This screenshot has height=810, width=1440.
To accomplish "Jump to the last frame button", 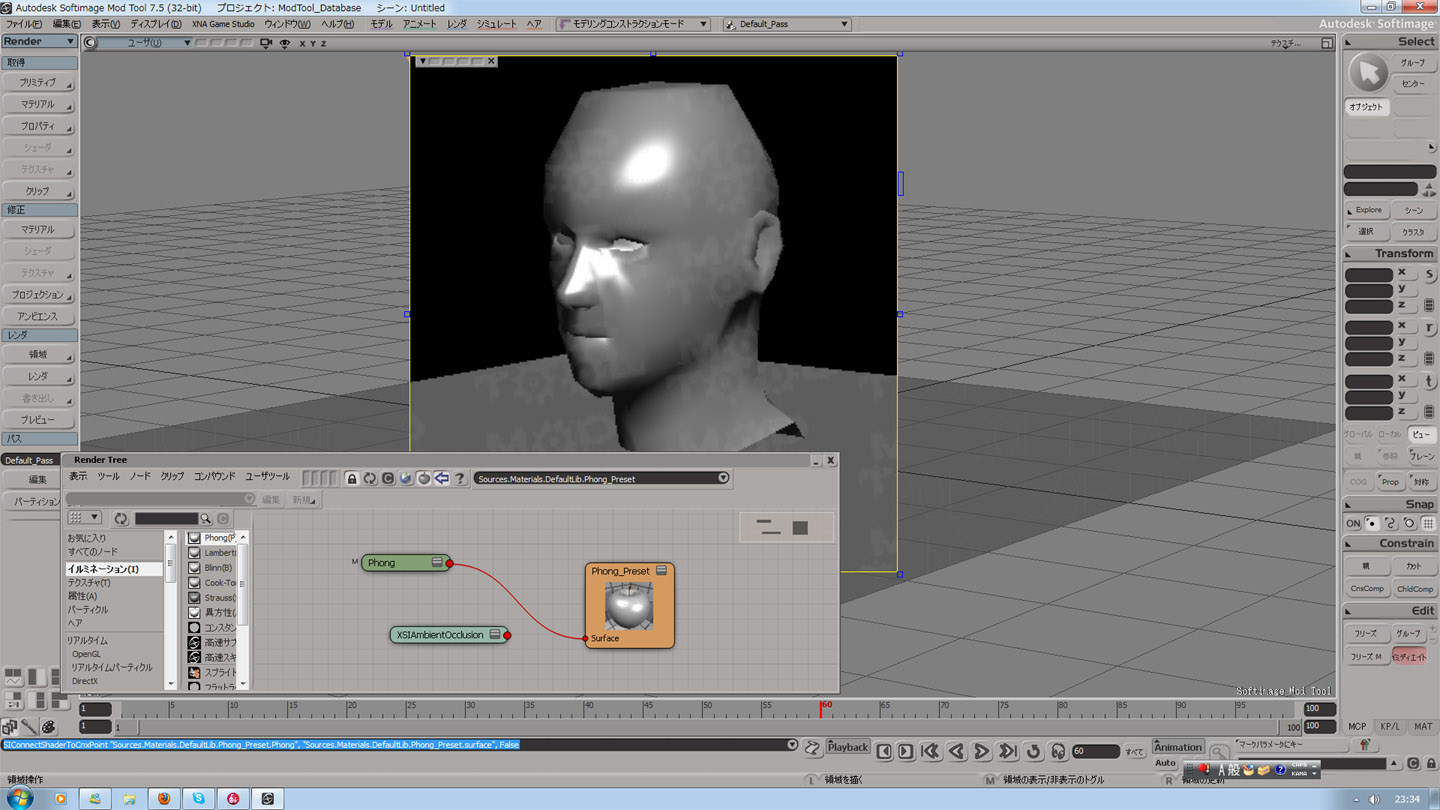I will [x=1008, y=751].
